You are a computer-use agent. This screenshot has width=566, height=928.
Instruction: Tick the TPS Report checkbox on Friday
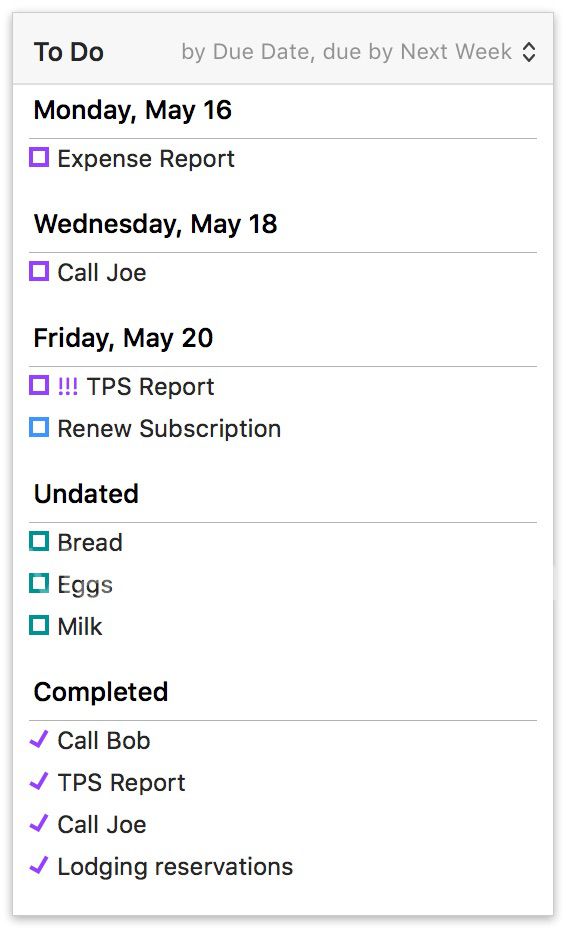tap(39, 385)
